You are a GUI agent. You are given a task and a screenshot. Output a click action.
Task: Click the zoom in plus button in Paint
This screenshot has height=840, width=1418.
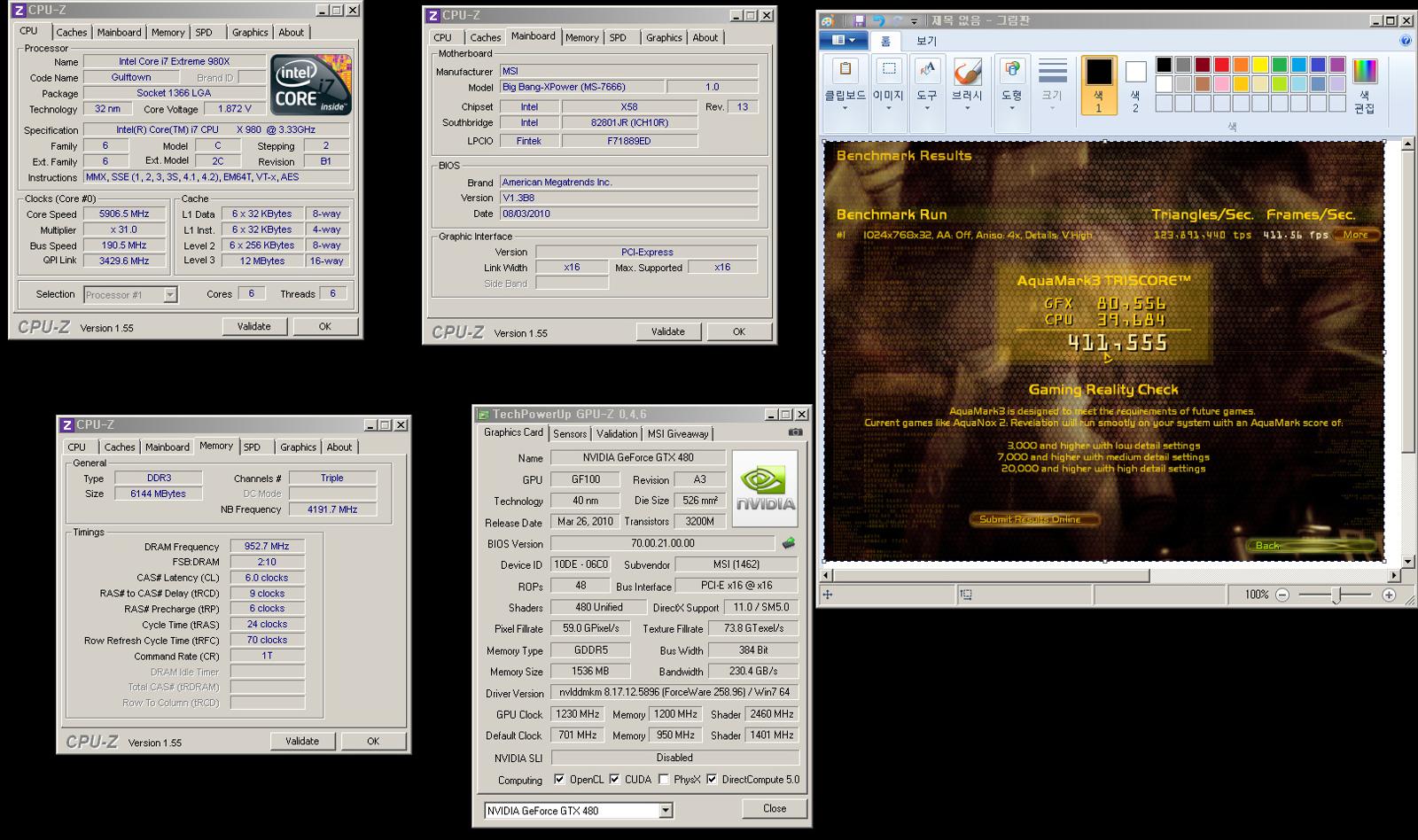(1389, 595)
